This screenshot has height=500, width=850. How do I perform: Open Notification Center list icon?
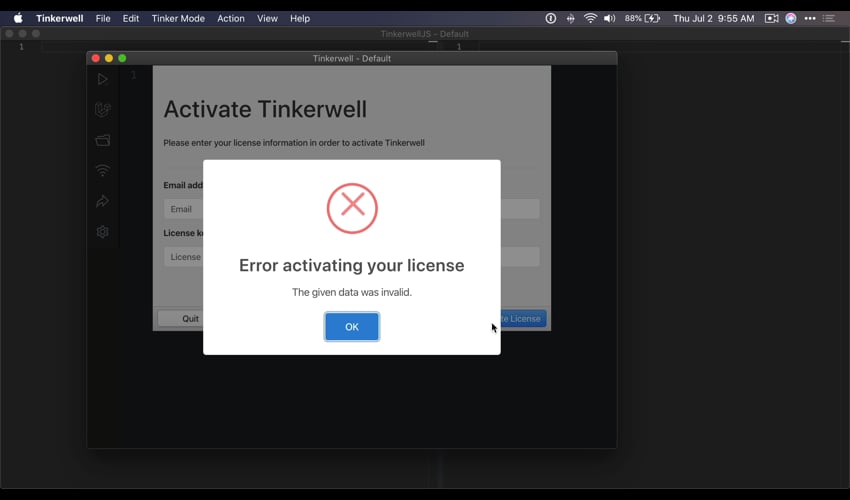pos(828,18)
